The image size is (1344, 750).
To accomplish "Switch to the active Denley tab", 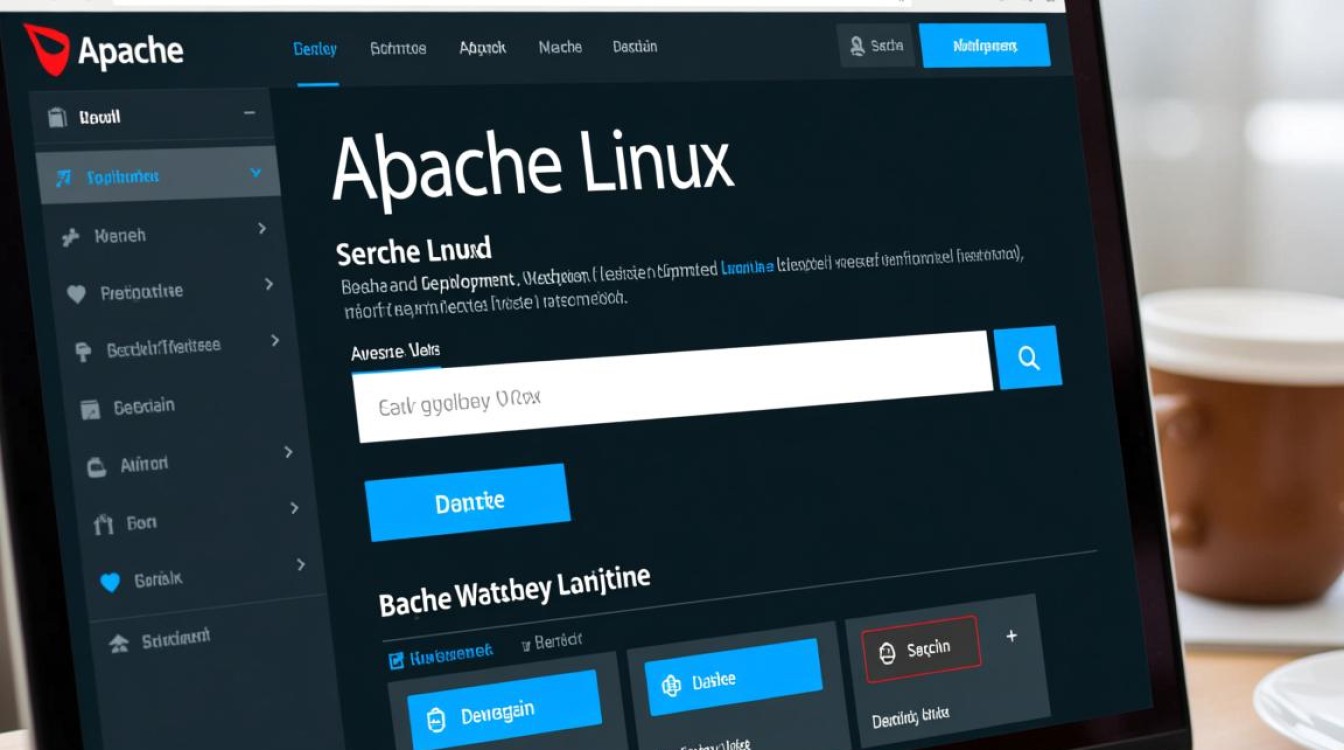I will [x=315, y=47].
